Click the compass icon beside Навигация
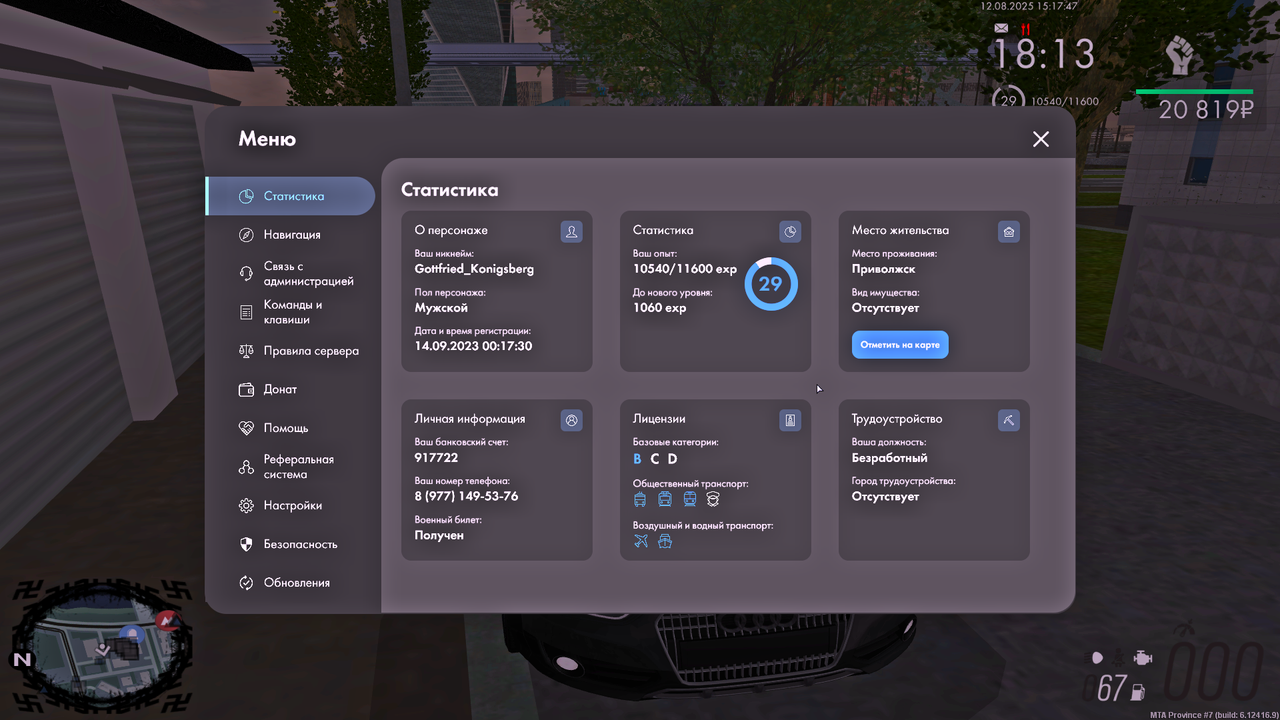 (246, 235)
